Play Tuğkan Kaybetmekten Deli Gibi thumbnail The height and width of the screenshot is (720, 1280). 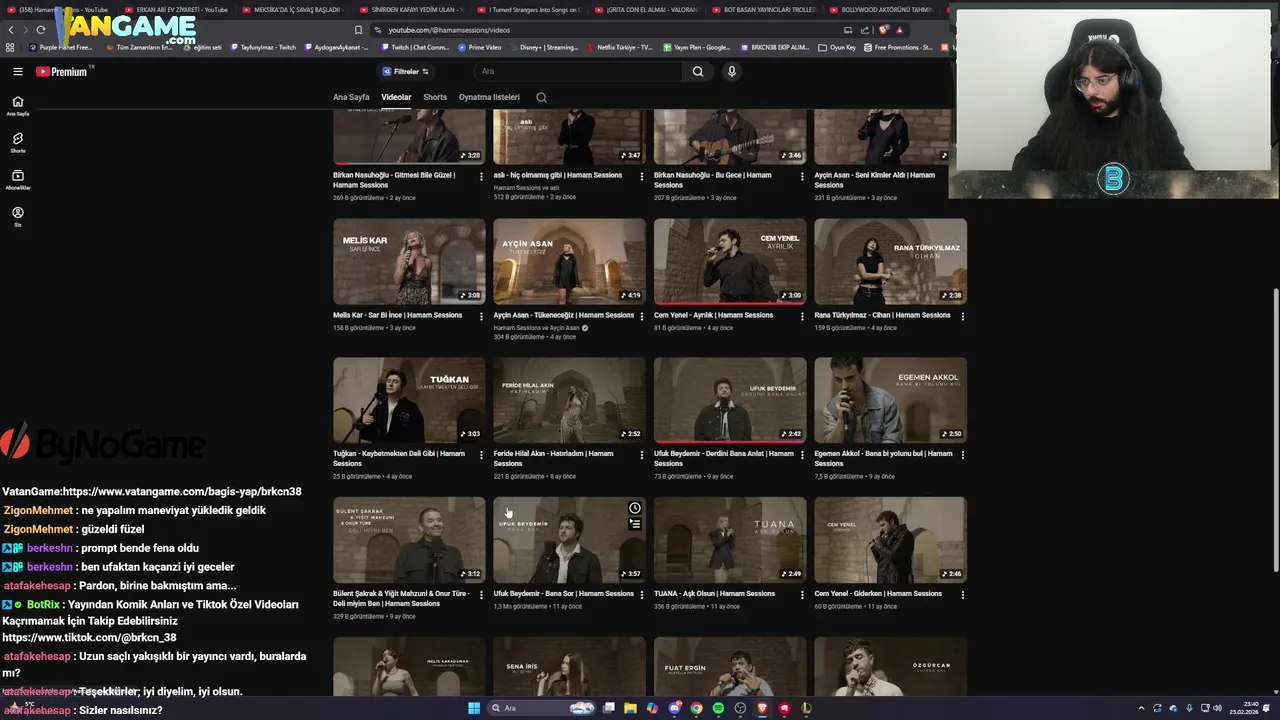click(409, 400)
